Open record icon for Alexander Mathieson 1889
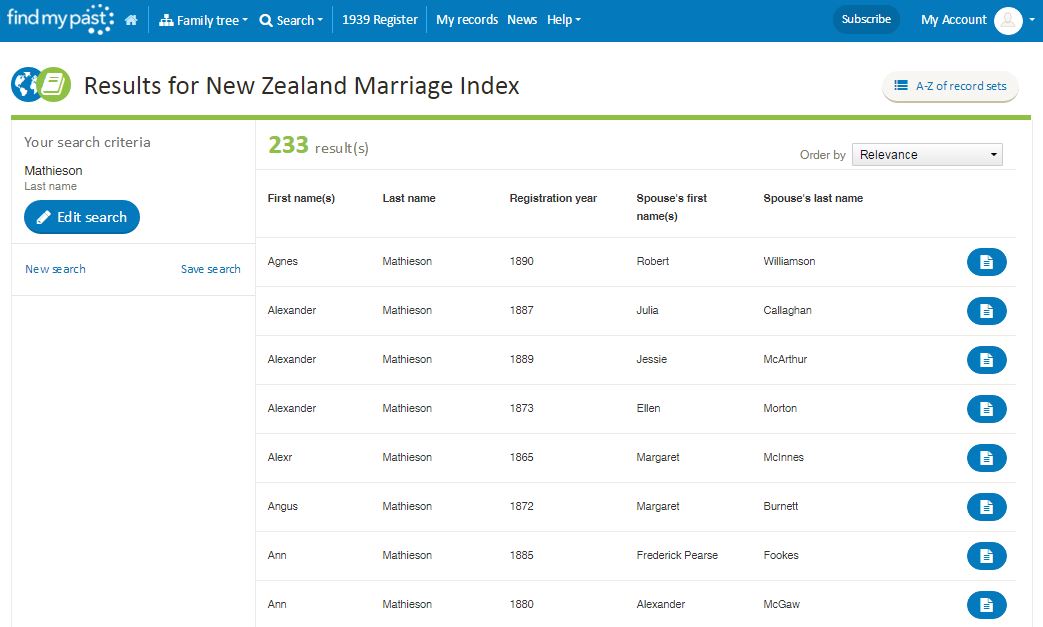This screenshot has height=627, width=1043. [x=986, y=360]
